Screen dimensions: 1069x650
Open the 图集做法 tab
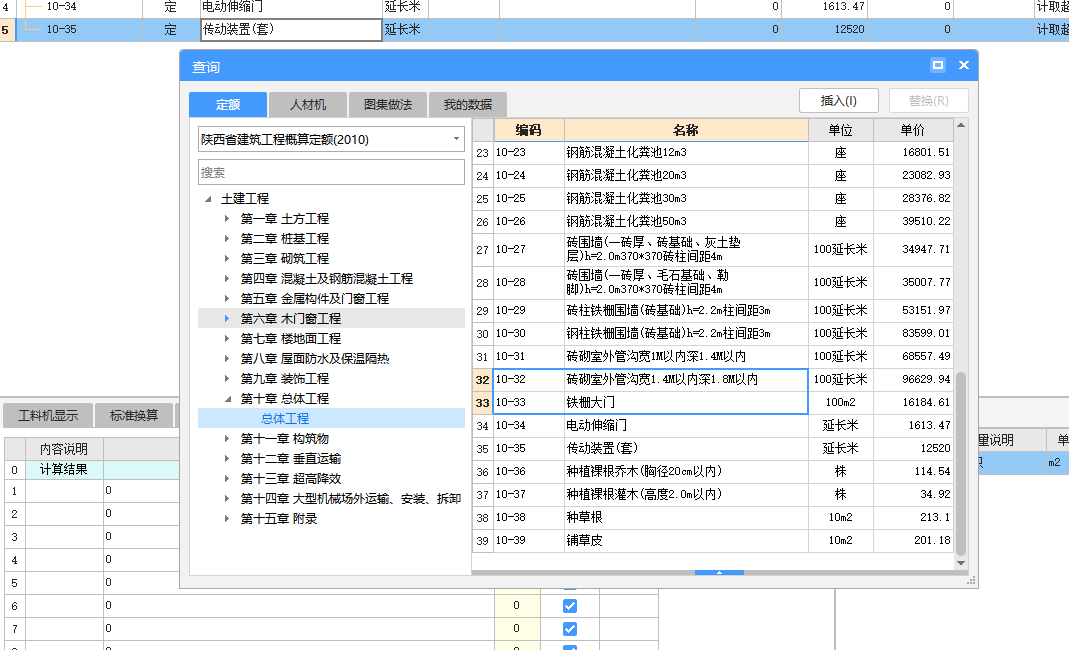pos(387,104)
